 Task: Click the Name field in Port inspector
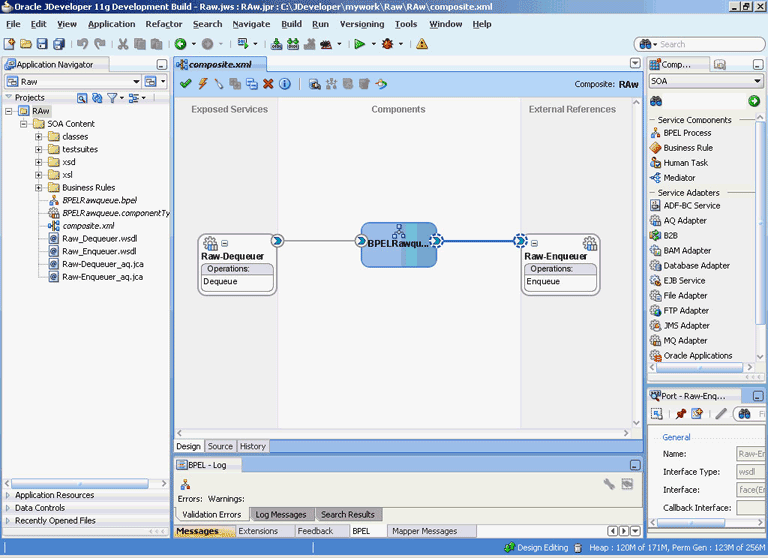pos(750,454)
